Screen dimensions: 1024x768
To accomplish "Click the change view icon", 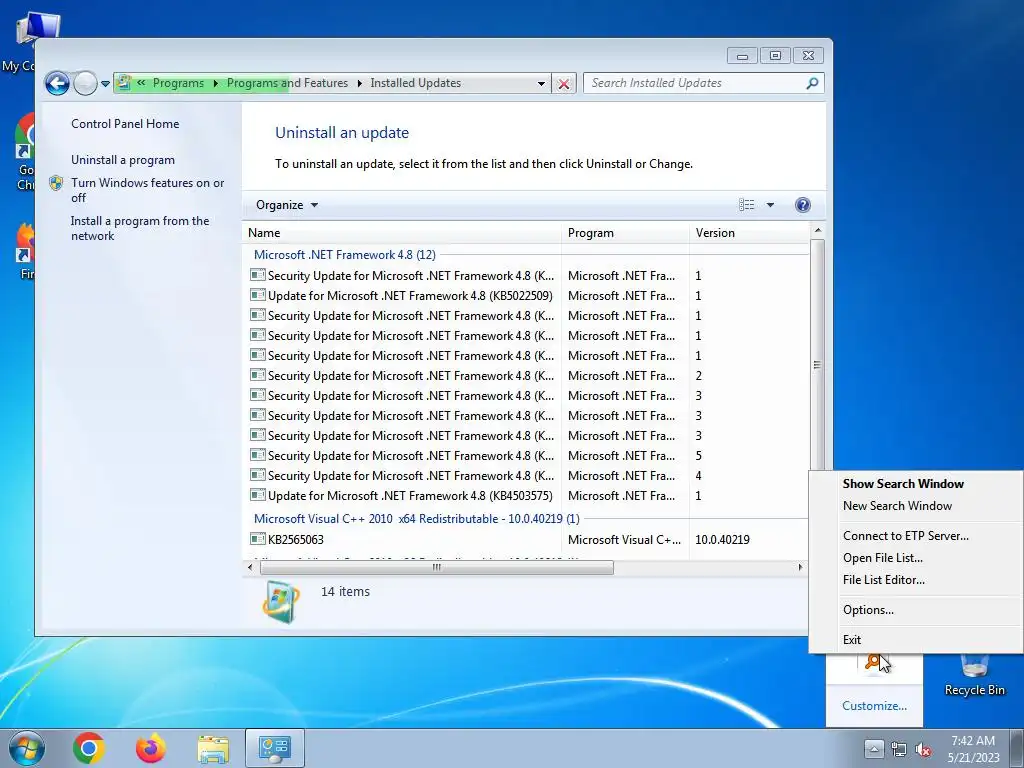I will [746, 205].
